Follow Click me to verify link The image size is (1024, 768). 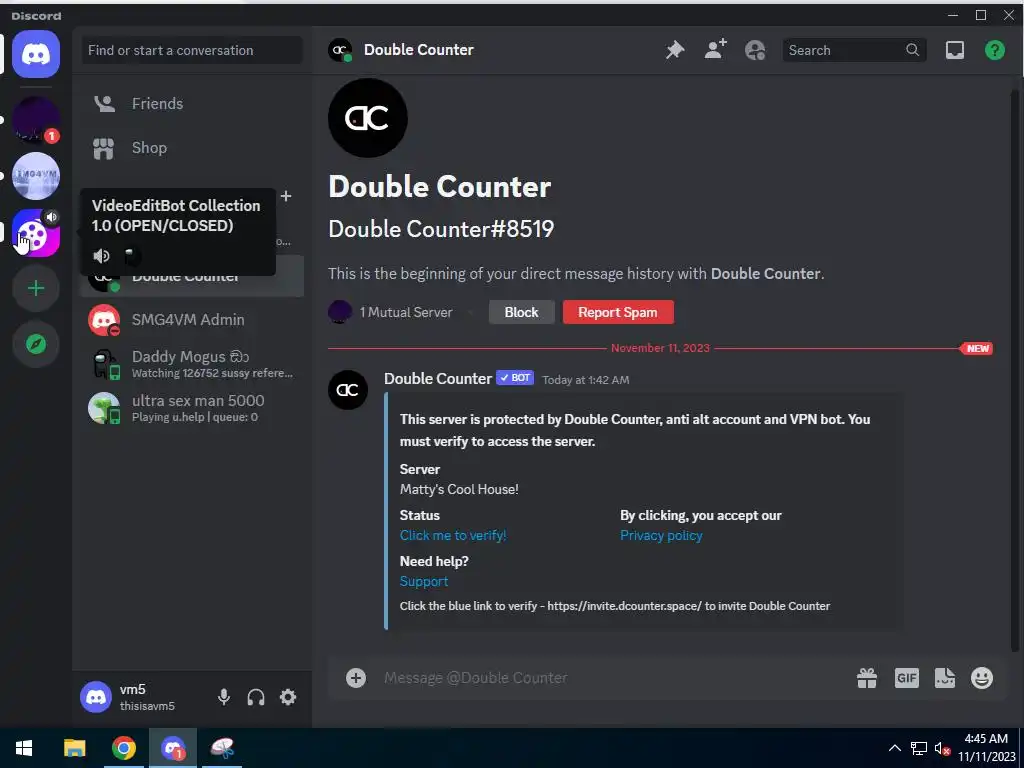coord(453,536)
